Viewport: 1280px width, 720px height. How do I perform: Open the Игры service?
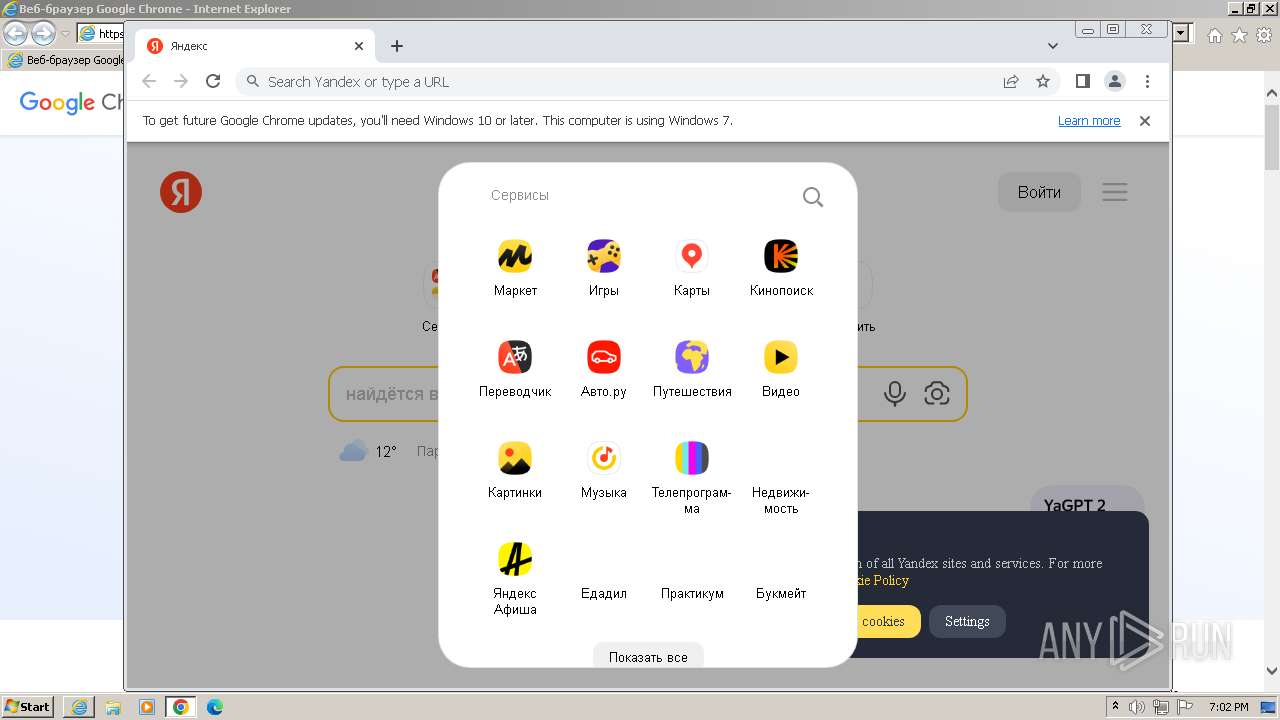tap(603, 268)
